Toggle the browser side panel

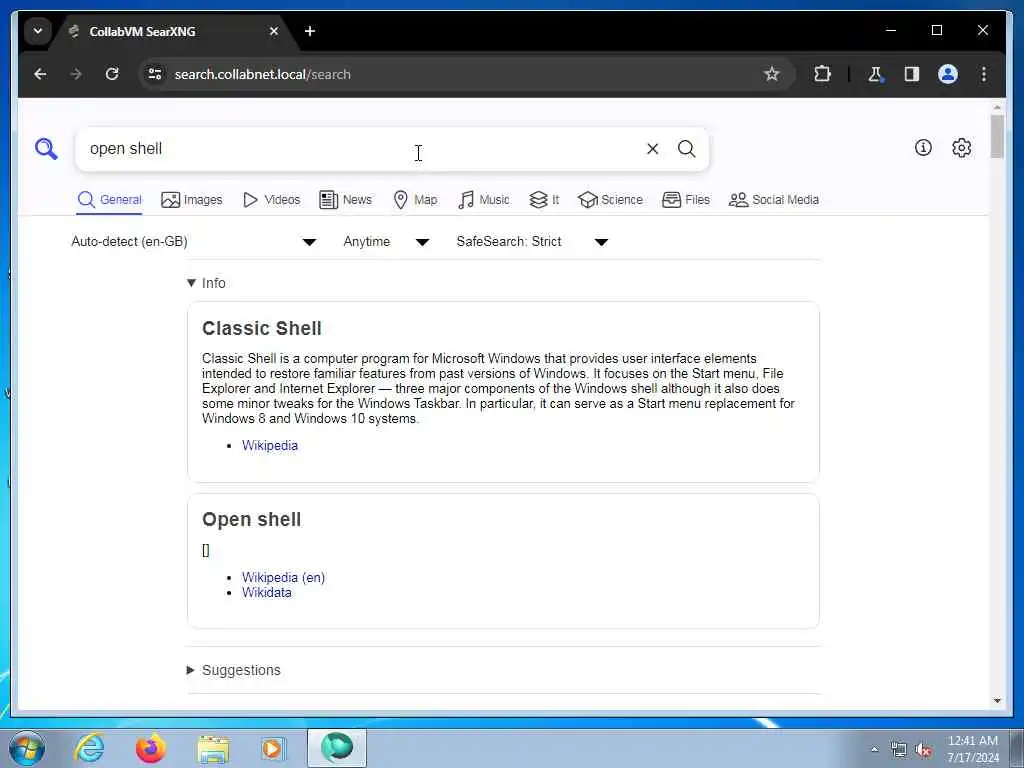[x=912, y=74]
